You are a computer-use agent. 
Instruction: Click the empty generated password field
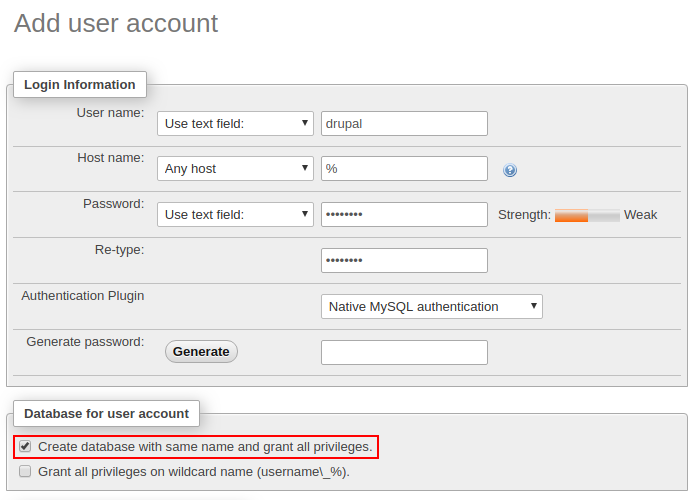point(404,352)
